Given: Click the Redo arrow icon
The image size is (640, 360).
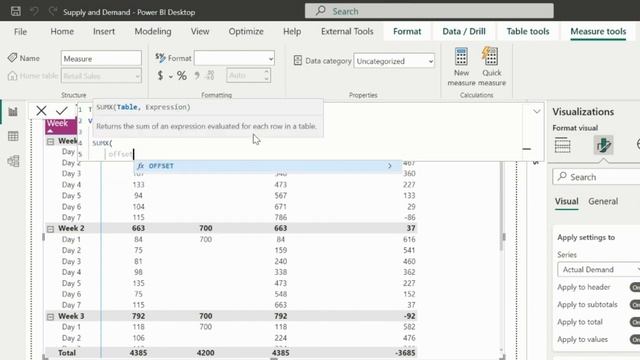Looking at the screenshot, I should pyautogui.click(x=53, y=11).
